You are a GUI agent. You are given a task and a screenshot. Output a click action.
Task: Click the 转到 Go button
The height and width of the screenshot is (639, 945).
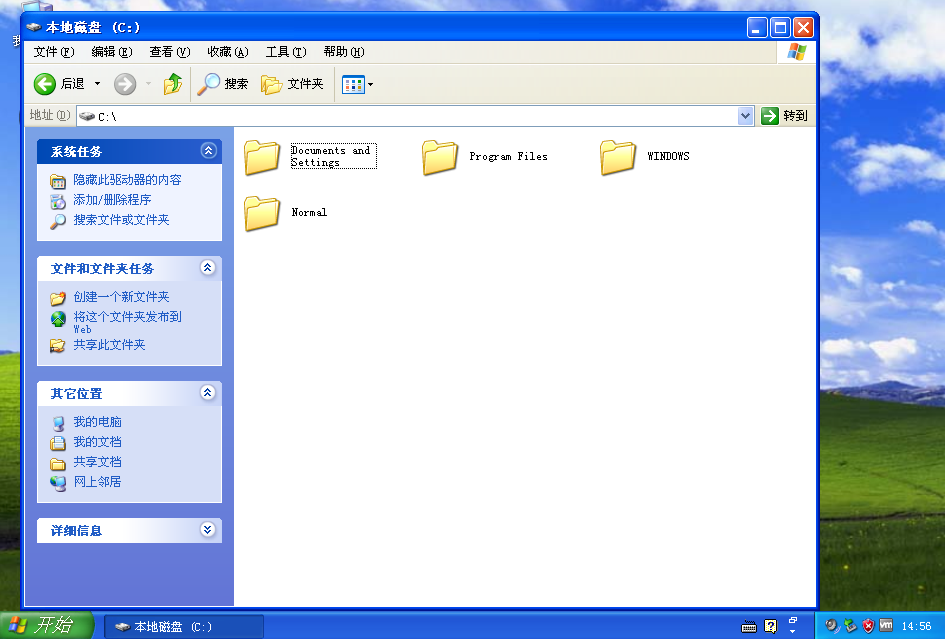(x=784, y=116)
